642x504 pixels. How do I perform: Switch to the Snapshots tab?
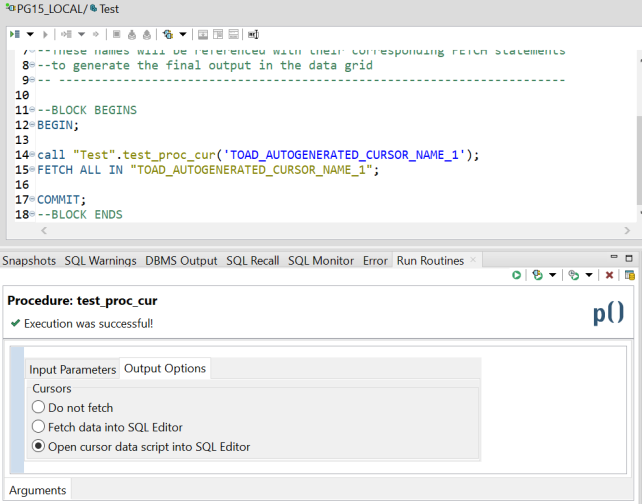click(29, 261)
